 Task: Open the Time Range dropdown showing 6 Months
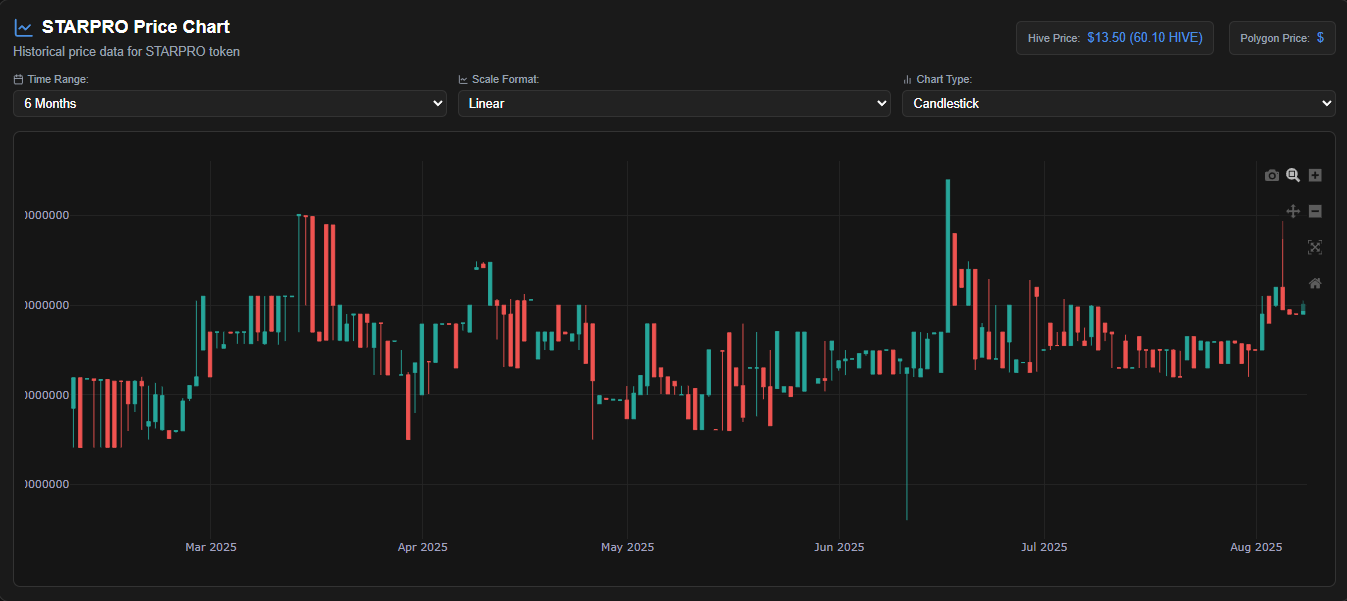230,103
